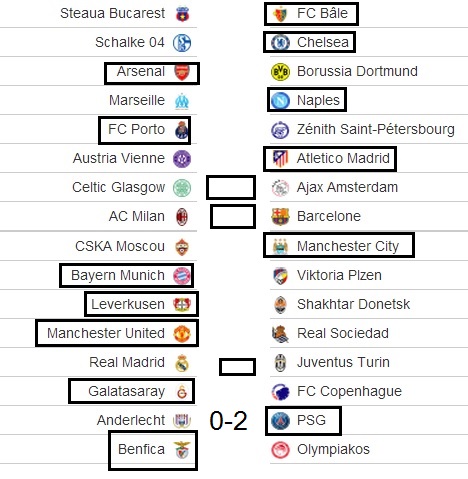Open the Zénith Saint-Pétersbourg team name

376,129
